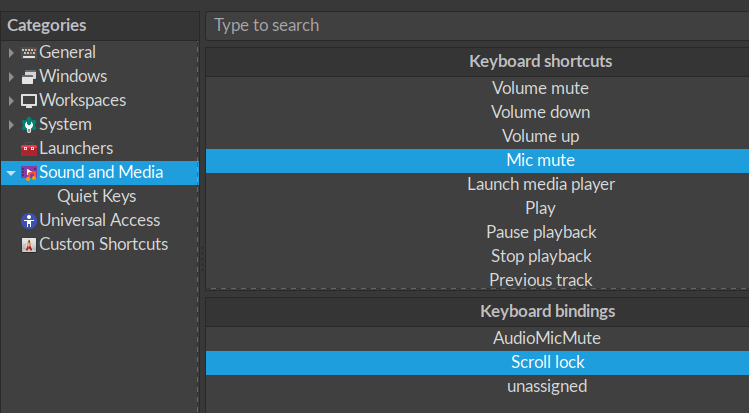Select Sound and Media category

(x=100, y=172)
